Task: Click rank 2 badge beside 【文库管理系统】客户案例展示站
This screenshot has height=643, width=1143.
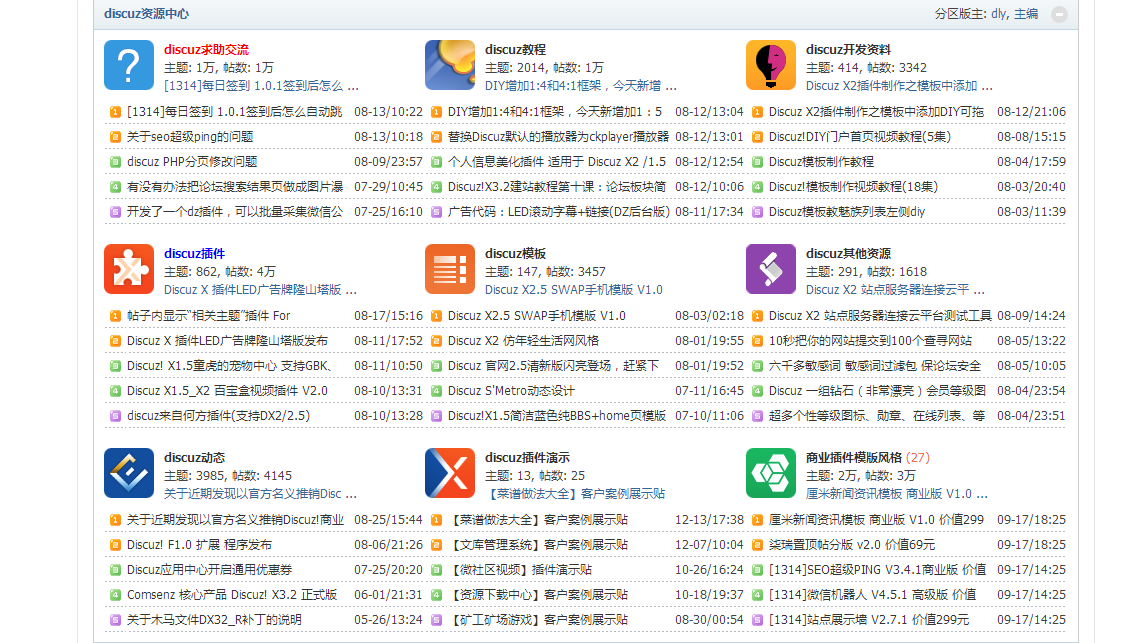Action: click(436, 545)
